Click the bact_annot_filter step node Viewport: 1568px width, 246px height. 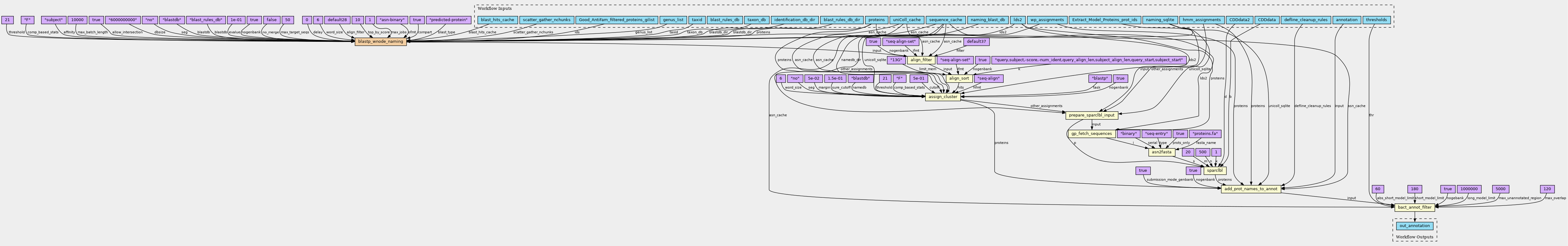(x=1414, y=208)
